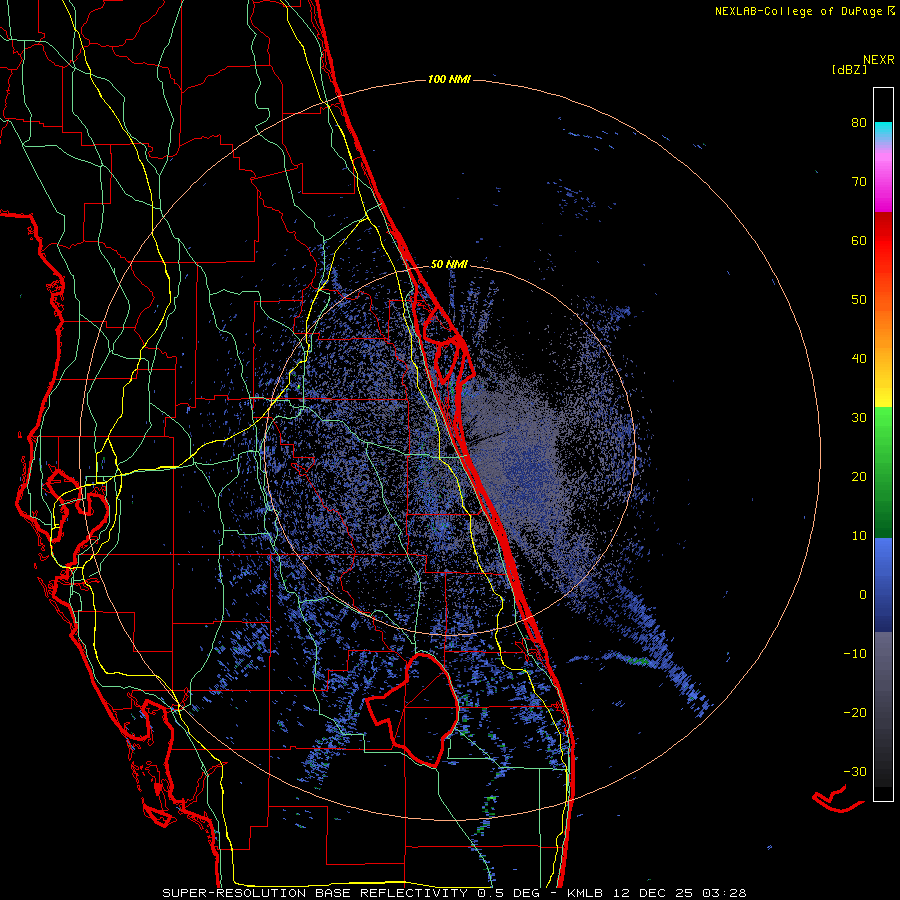Click the '-20' value on the dBZ scale
The width and height of the screenshot is (900, 900).
tap(855, 712)
